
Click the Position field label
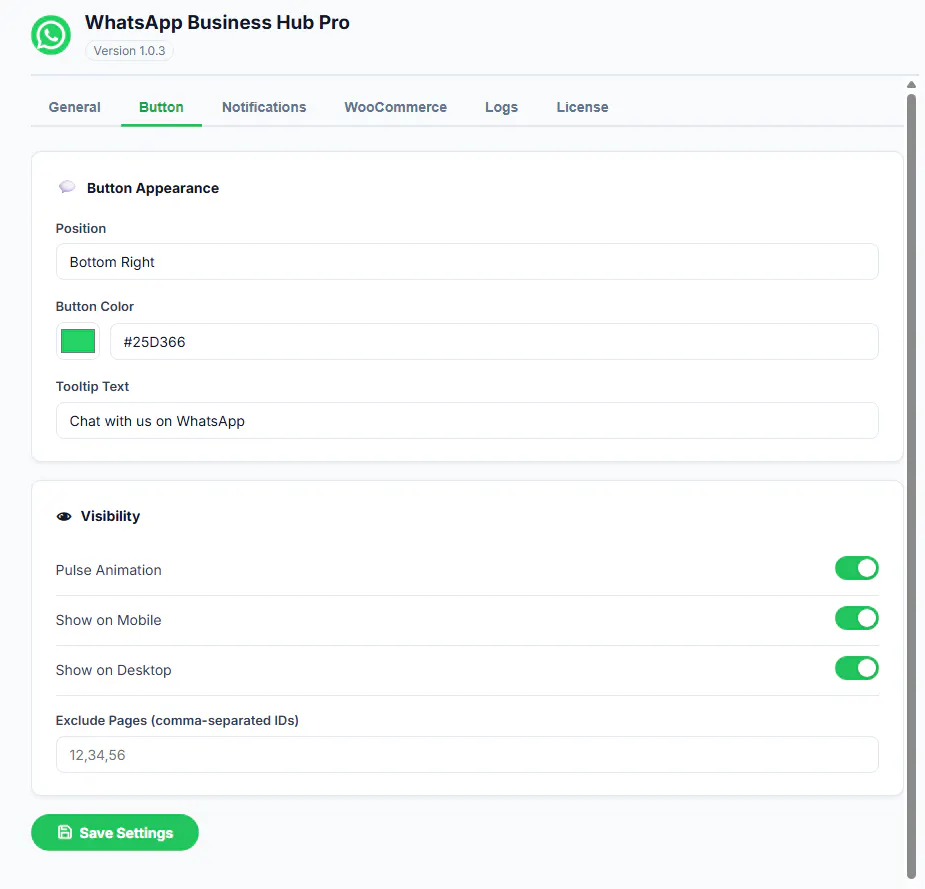[81, 228]
